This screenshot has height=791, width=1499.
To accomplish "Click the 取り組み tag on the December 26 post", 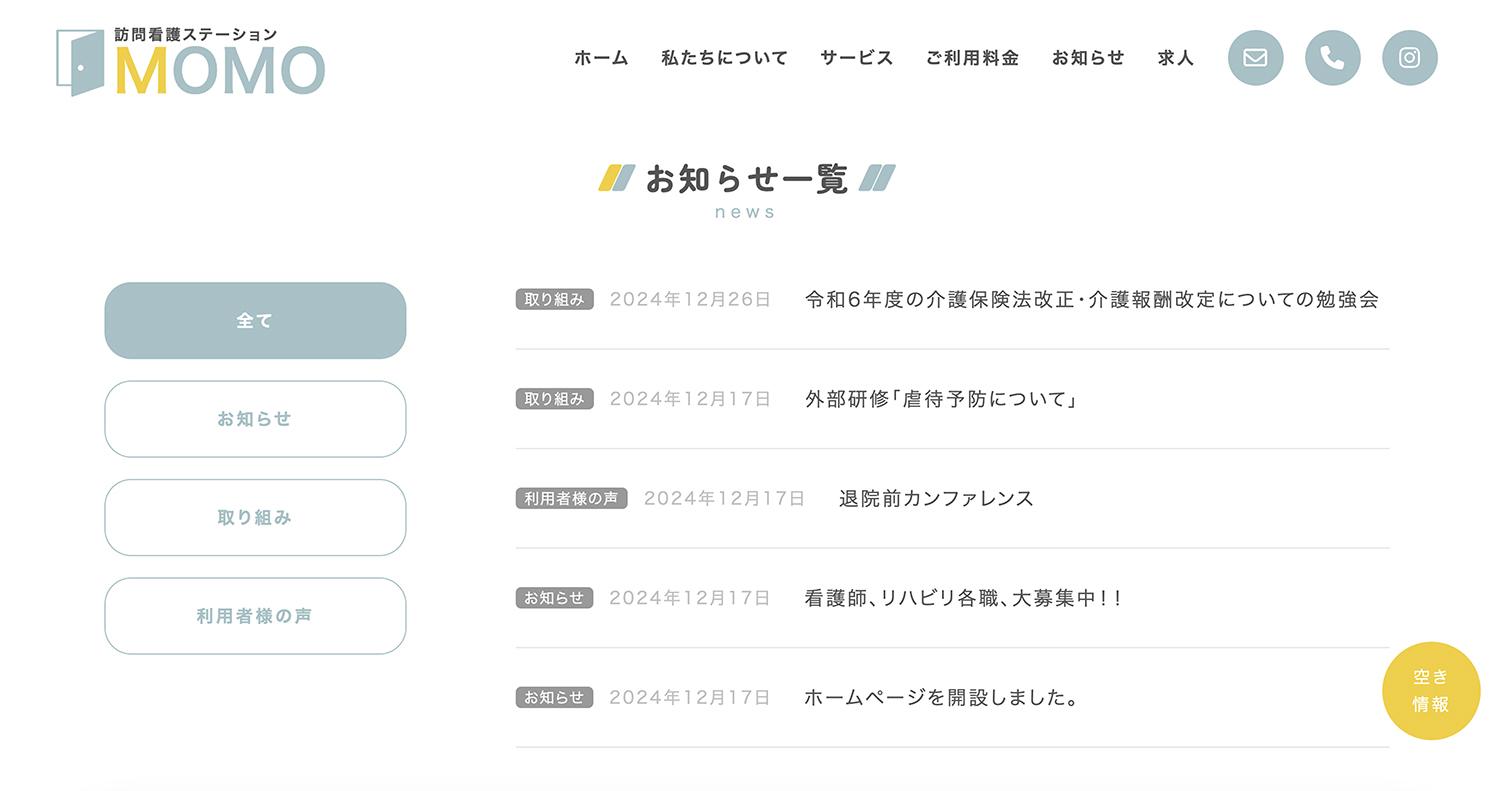I will pyautogui.click(x=554, y=298).
